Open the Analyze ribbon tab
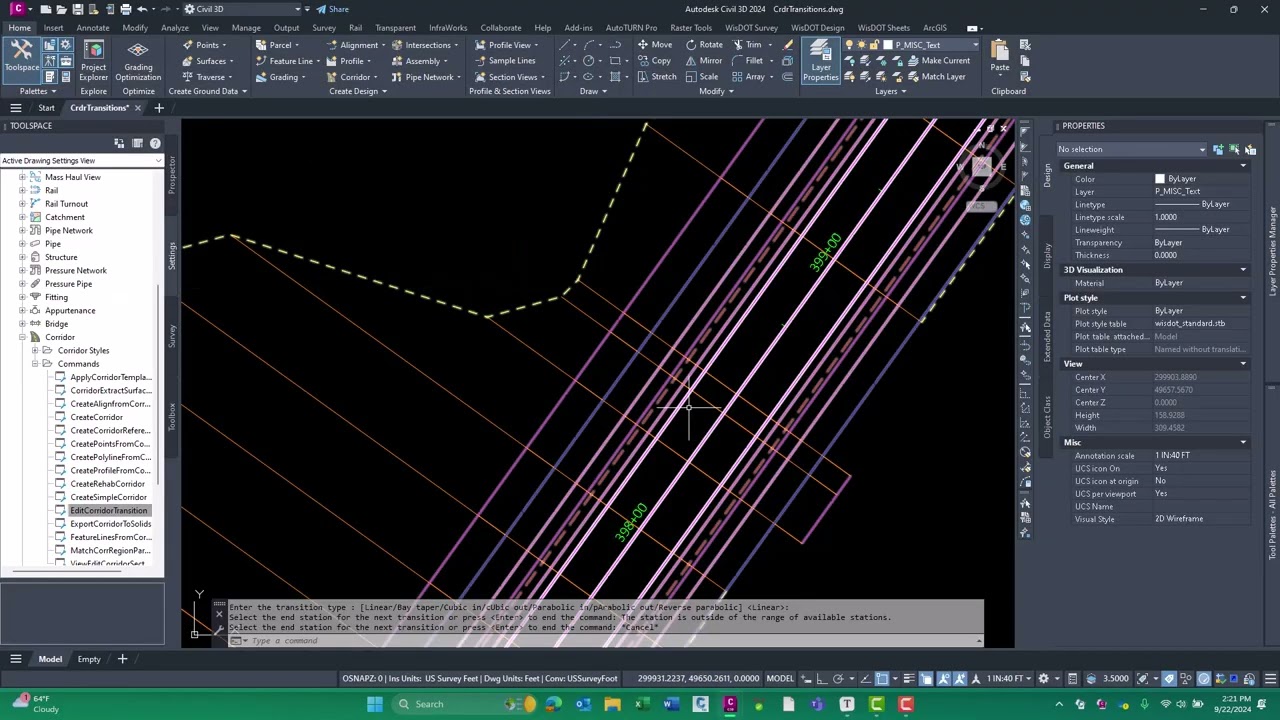1280x720 pixels. pyautogui.click(x=175, y=28)
